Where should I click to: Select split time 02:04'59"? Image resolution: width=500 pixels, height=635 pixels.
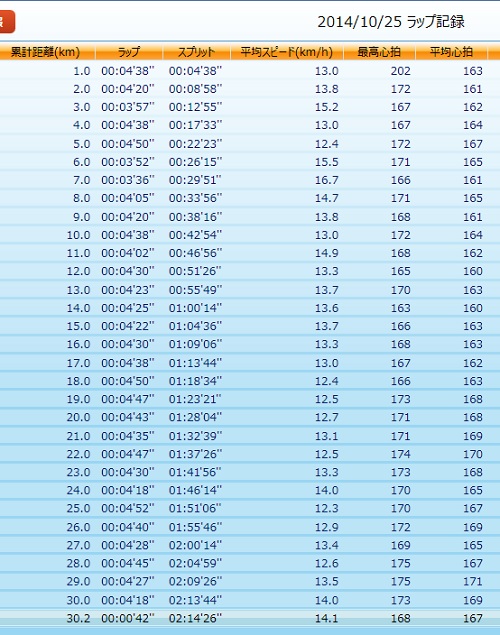pyautogui.click(x=195, y=563)
